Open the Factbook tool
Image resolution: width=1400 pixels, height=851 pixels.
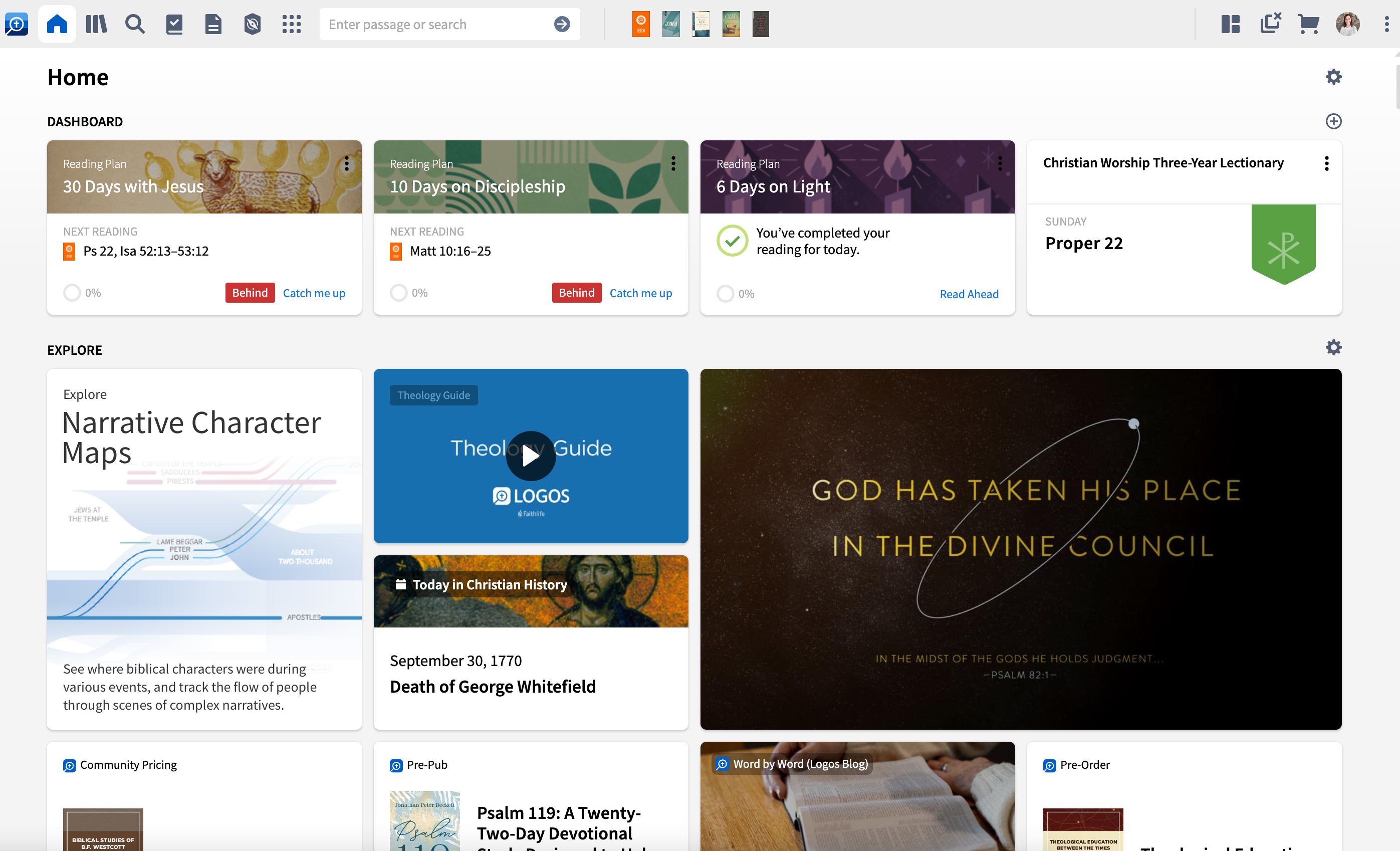pyautogui.click(x=252, y=24)
